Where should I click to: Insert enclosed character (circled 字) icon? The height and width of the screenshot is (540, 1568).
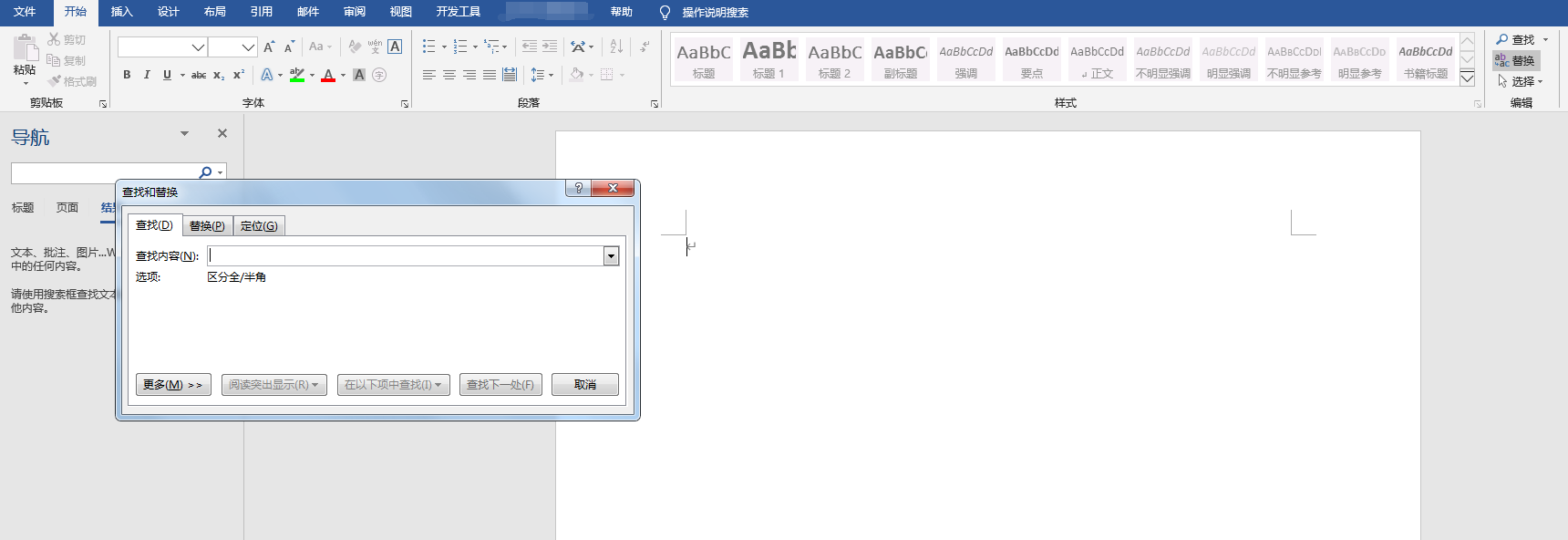pyautogui.click(x=379, y=75)
